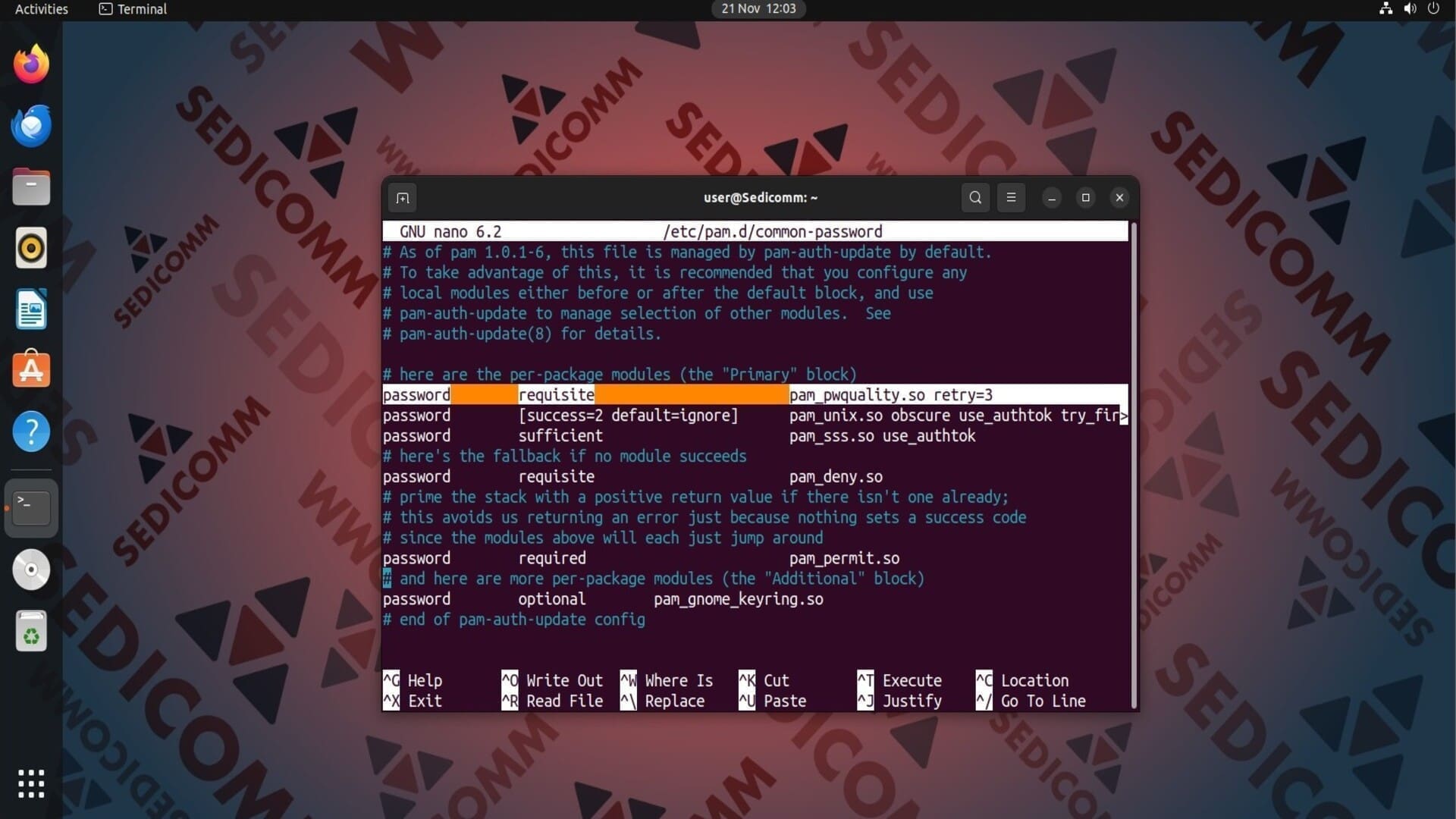Click comment mentioning the "Primary" block
The image size is (1456, 819).
620,375
